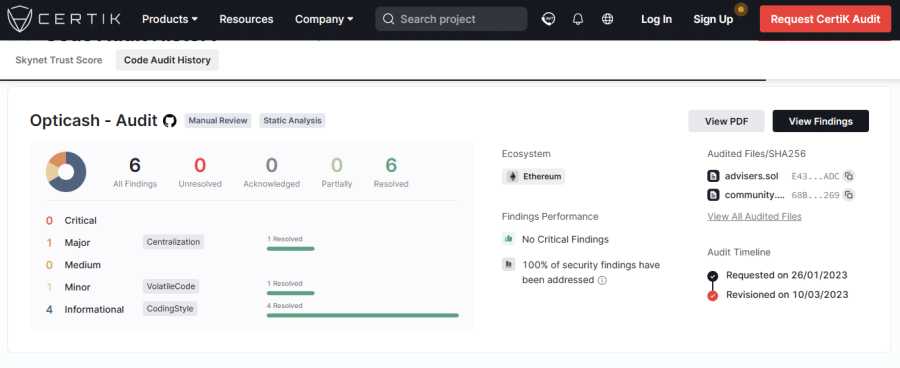The height and width of the screenshot is (368, 900).
Task: Click the 0 Acknowledged count
Action: pos(271,165)
